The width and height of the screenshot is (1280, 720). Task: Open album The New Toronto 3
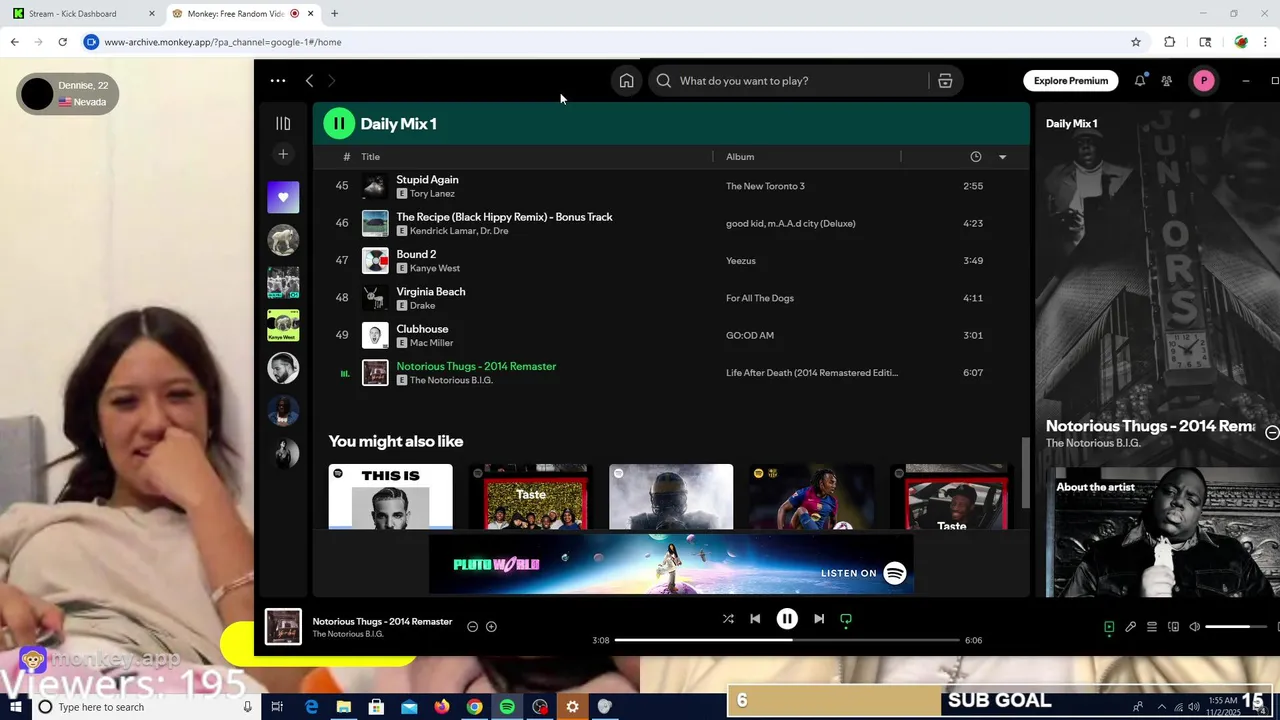click(x=765, y=186)
